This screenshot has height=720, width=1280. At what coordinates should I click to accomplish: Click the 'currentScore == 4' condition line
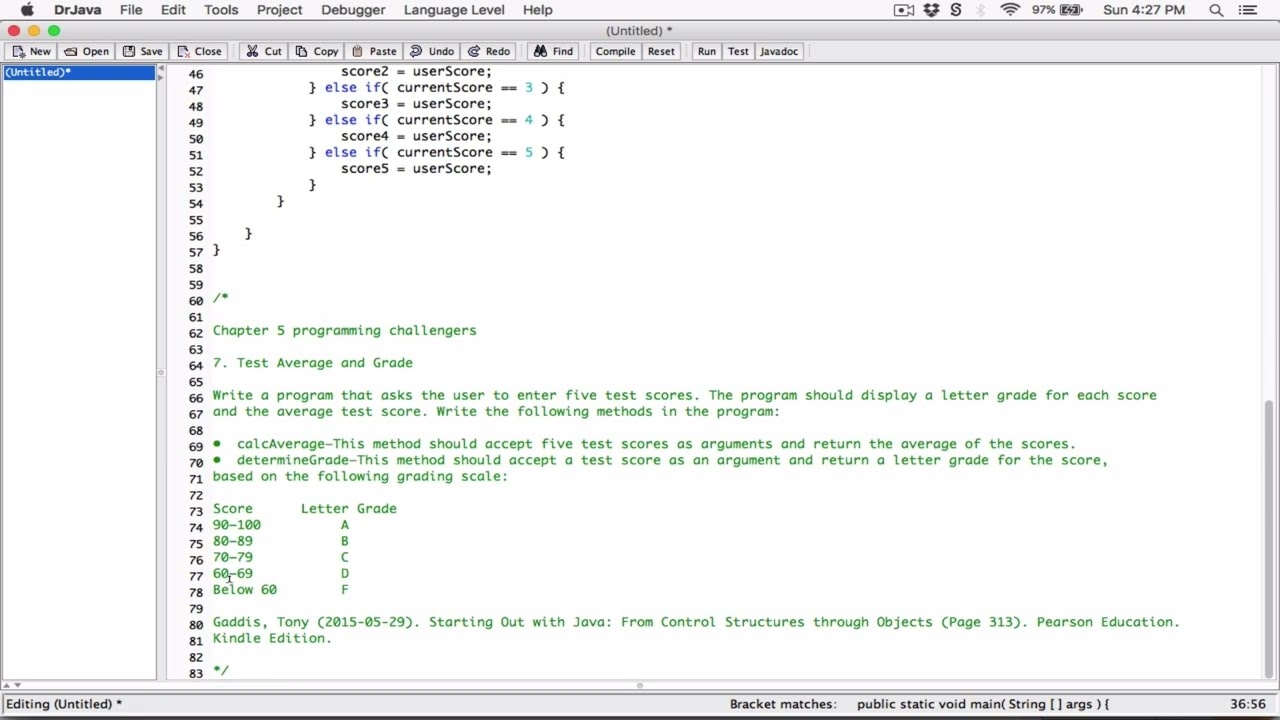[436, 120]
